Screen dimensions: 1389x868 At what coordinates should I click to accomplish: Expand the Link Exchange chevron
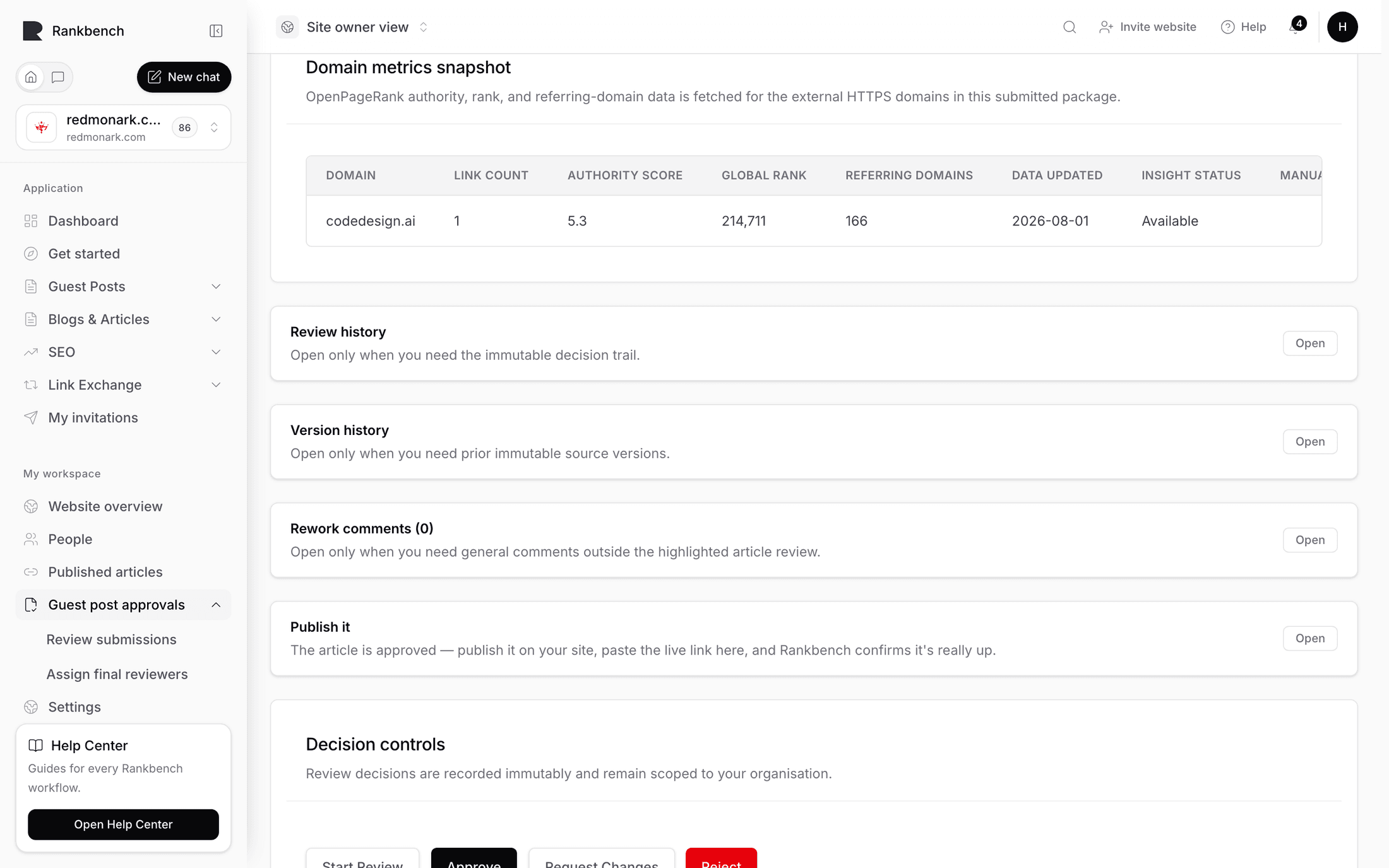(x=216, y=385)
